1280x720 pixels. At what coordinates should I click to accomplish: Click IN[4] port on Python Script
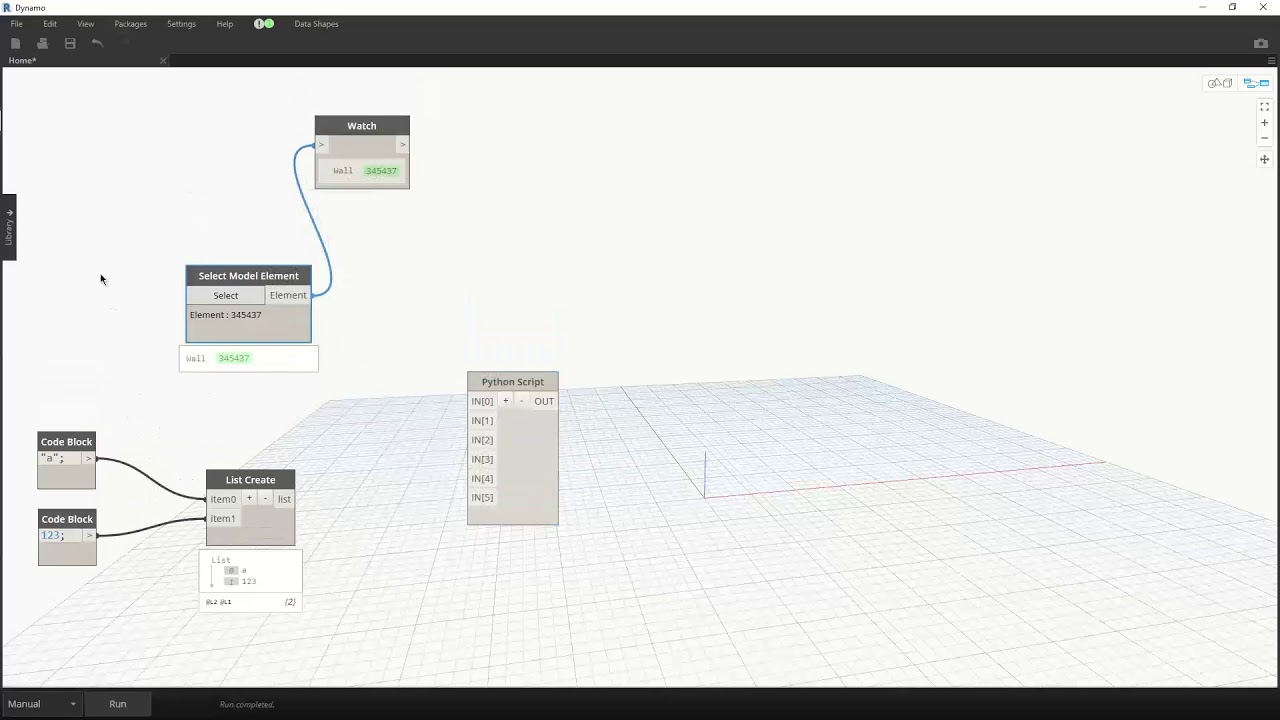pos(482,478)
